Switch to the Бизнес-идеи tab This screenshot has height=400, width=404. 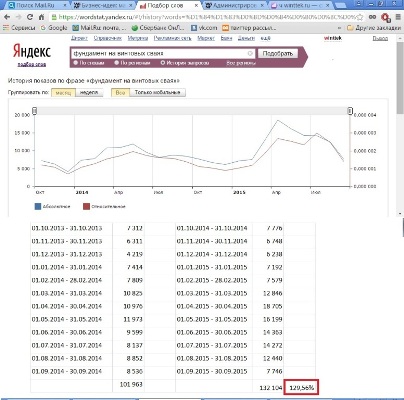103,5
